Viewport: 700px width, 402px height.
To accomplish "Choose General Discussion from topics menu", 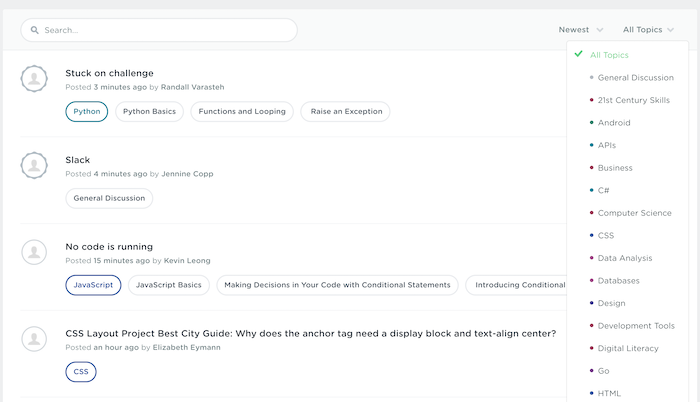I will pos(636,78).
